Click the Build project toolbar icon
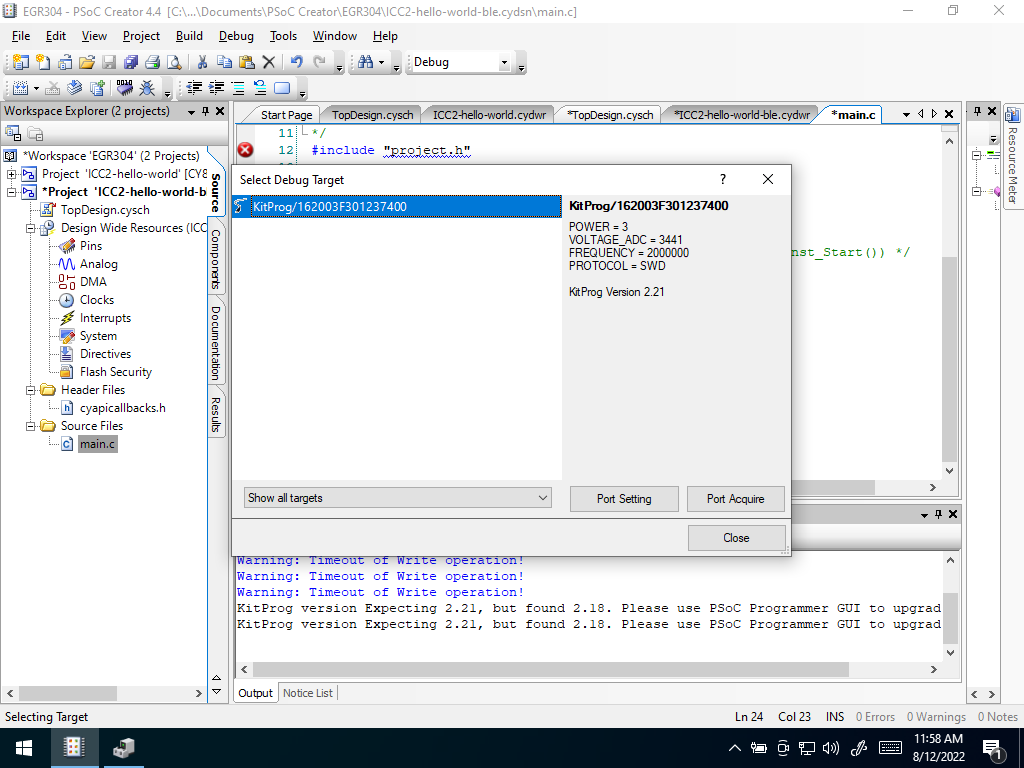Viewport: 1024px width, 768px height. point(21,88)
